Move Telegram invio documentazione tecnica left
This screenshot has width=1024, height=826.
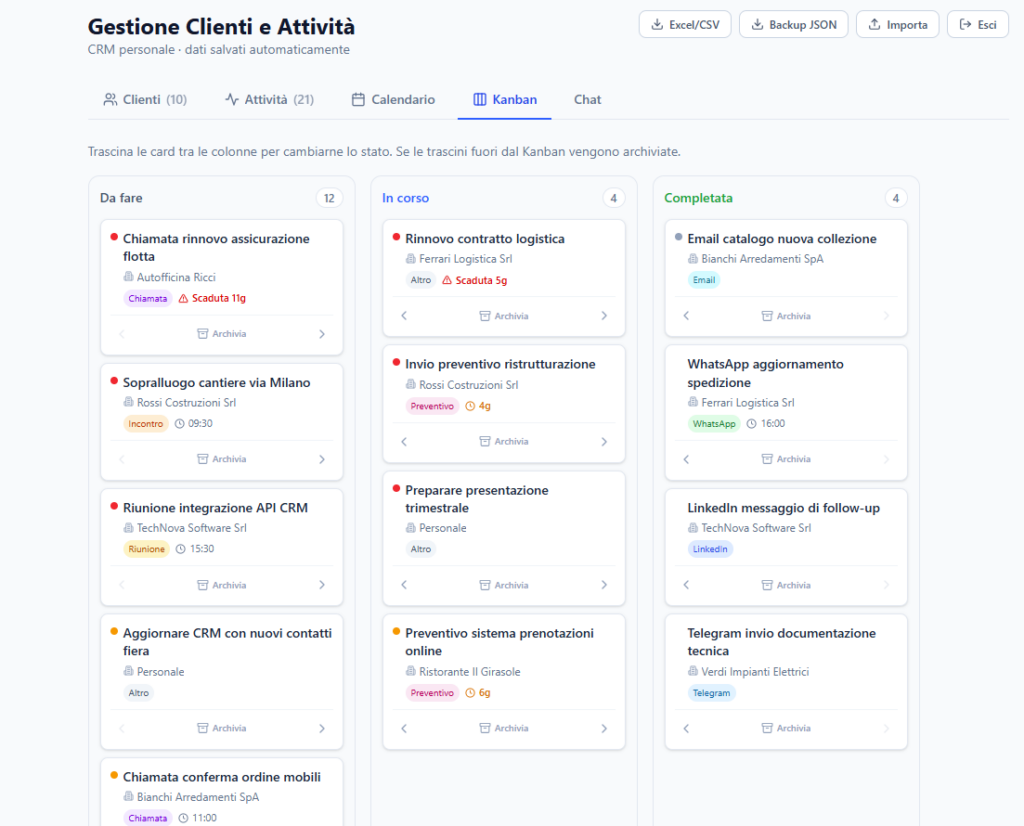coord(686,728)
